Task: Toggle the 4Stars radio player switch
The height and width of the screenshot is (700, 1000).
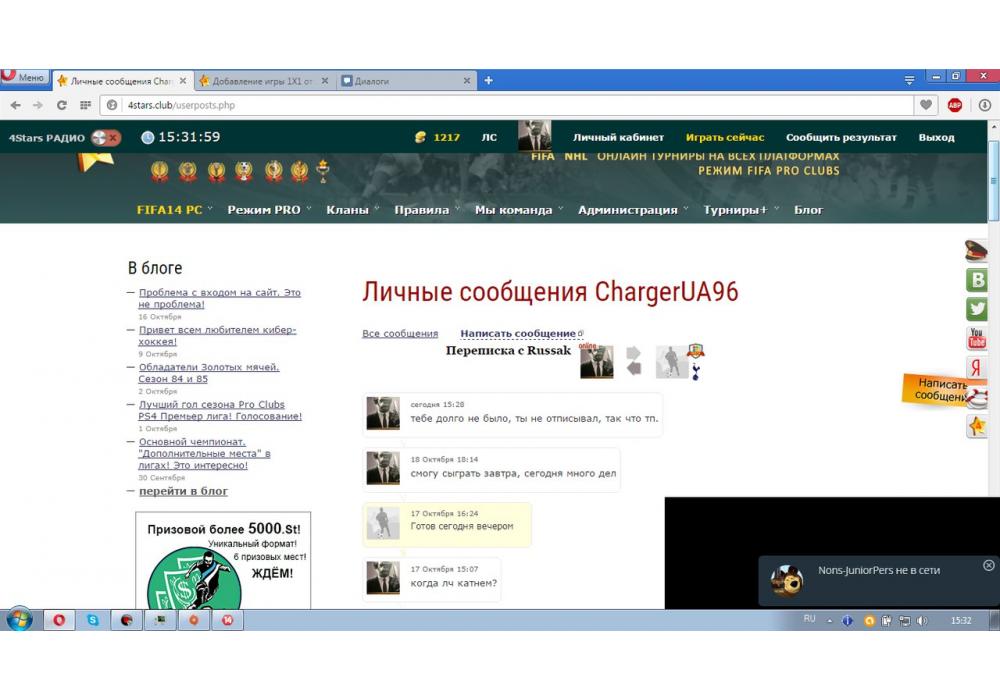Action: point(105,138)
